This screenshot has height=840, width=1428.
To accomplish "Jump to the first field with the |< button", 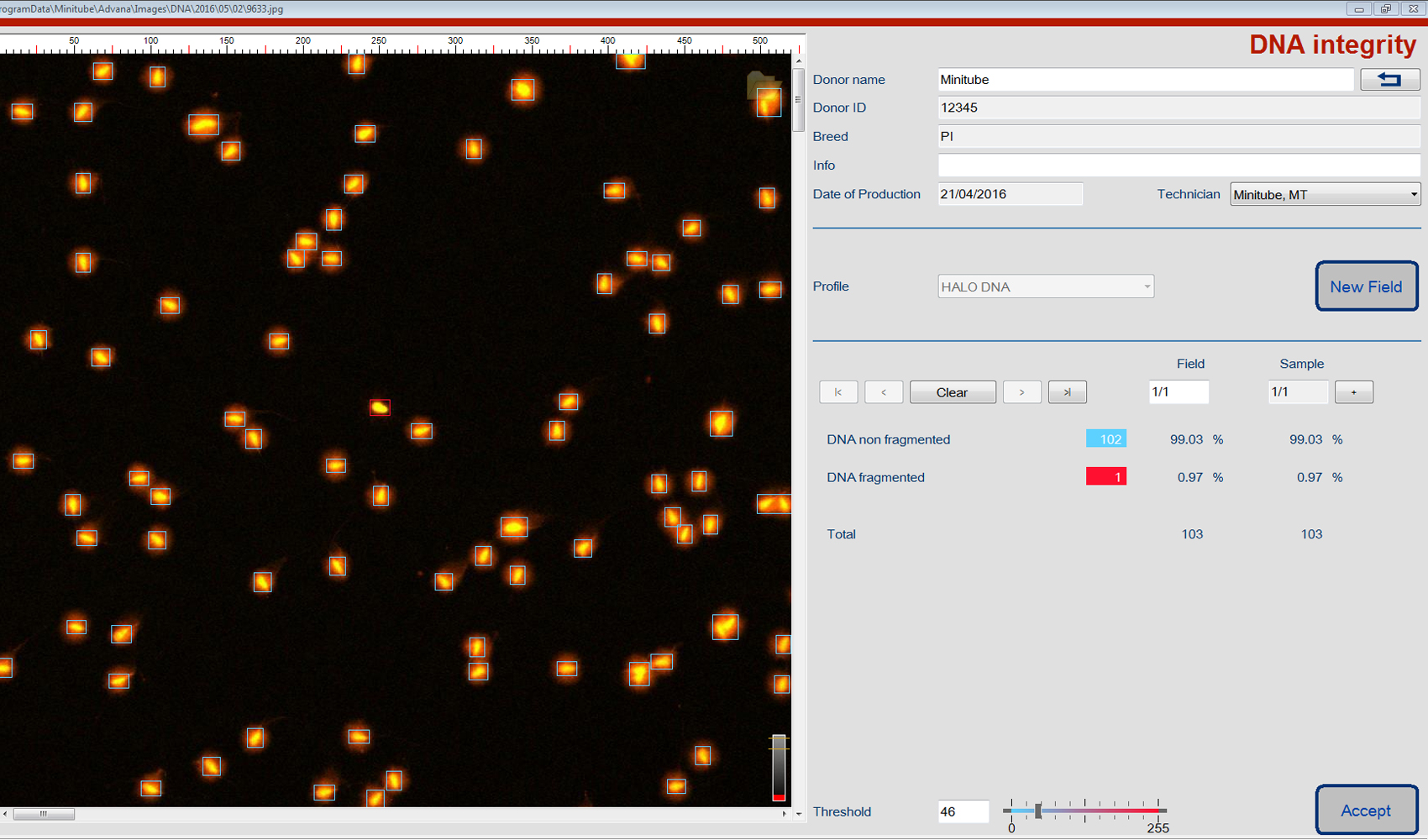I will click(838, 392).
